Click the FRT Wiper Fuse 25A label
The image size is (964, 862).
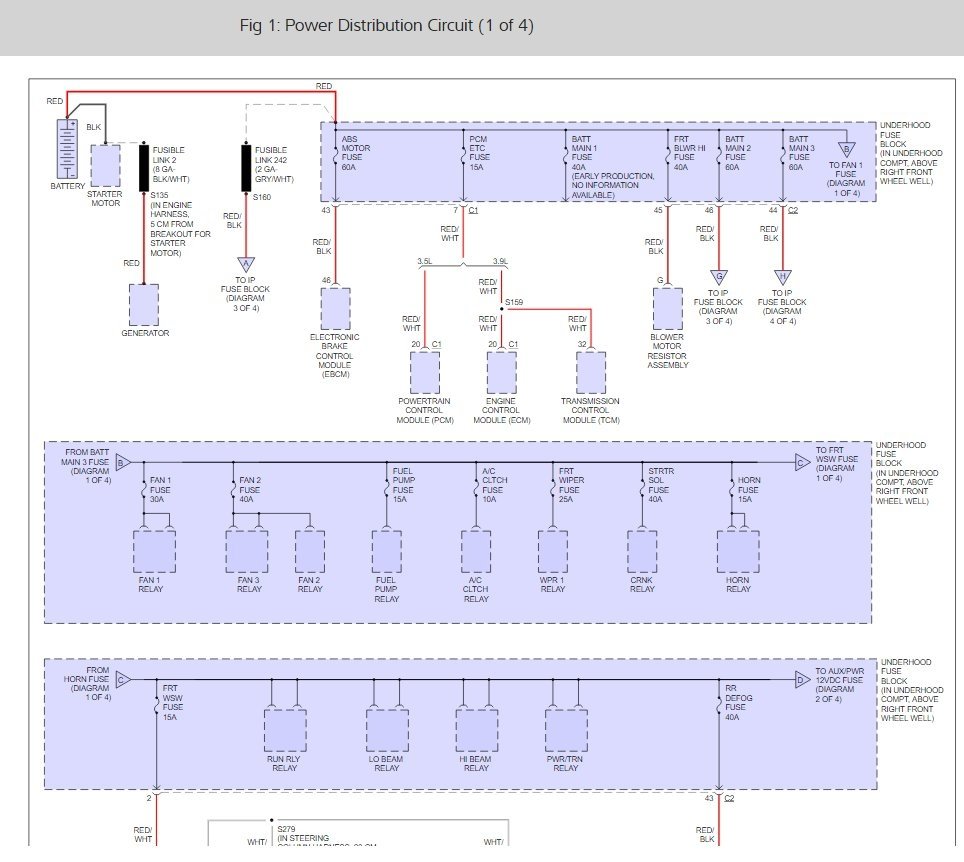(x=571, y=485)
